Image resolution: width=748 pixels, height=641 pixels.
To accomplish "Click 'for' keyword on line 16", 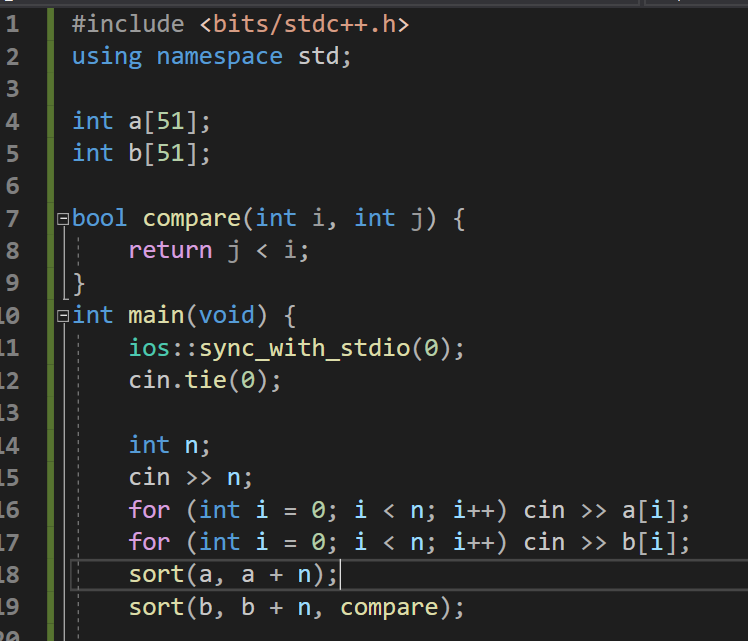I will click(x=149, y=510).
